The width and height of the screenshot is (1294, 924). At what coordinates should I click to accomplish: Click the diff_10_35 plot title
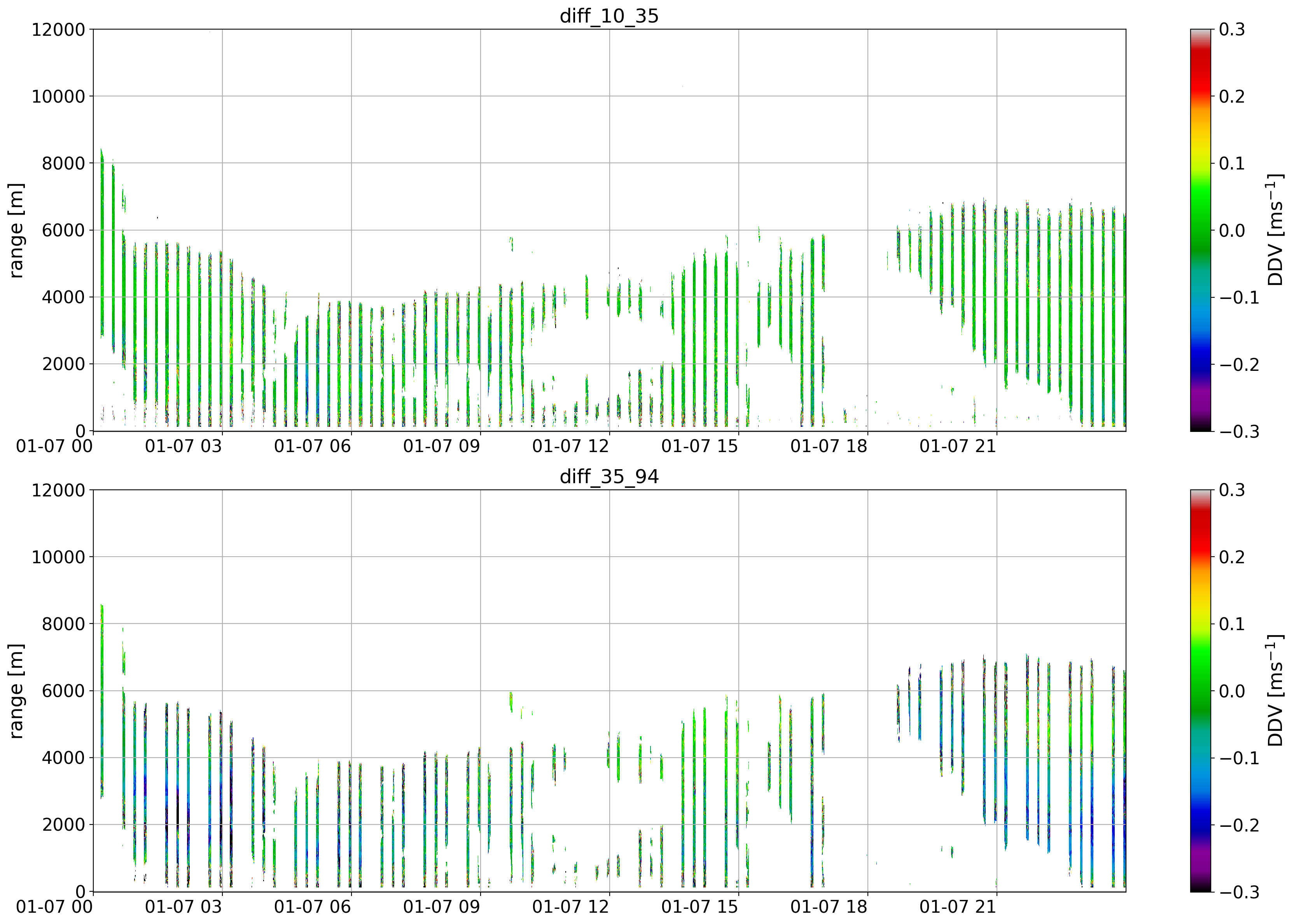pyautogui.click(x=609, y=16)
